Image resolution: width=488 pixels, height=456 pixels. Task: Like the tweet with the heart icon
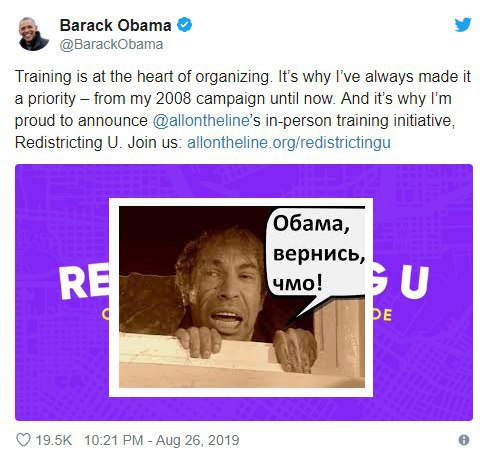point(23,440)
